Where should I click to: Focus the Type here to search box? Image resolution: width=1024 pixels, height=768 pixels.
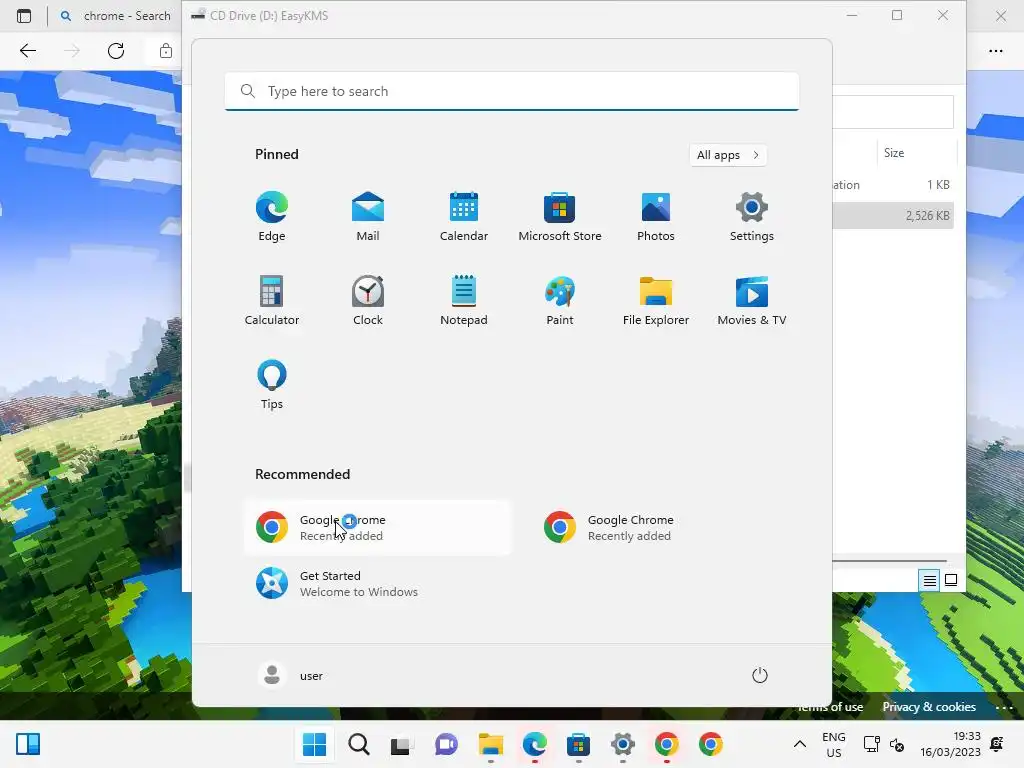coord(511,91)
